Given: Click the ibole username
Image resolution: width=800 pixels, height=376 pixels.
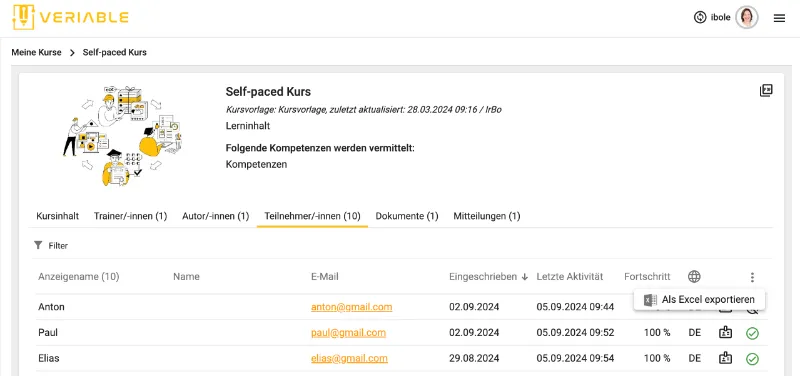Looking at the screenshot, I should tap(720, 18).
